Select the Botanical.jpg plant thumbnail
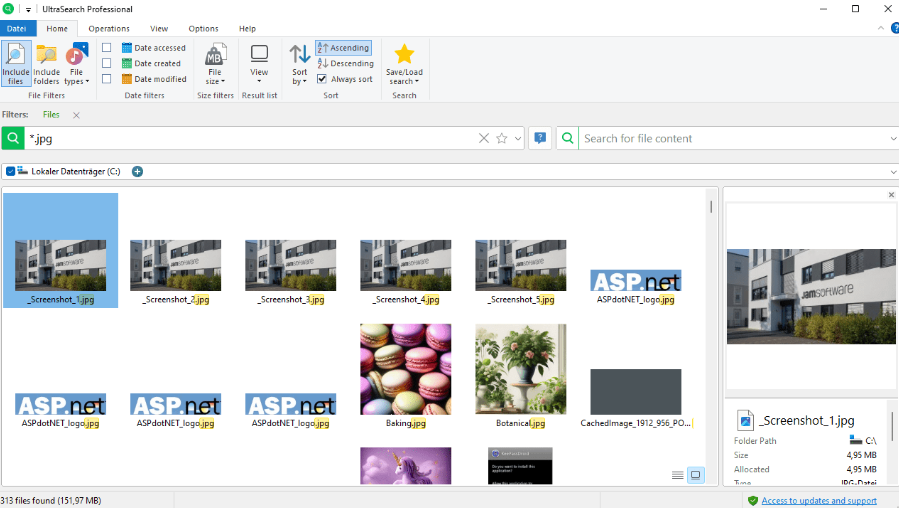Viewport: 899px width, 508px height. [x=521, y=369]
